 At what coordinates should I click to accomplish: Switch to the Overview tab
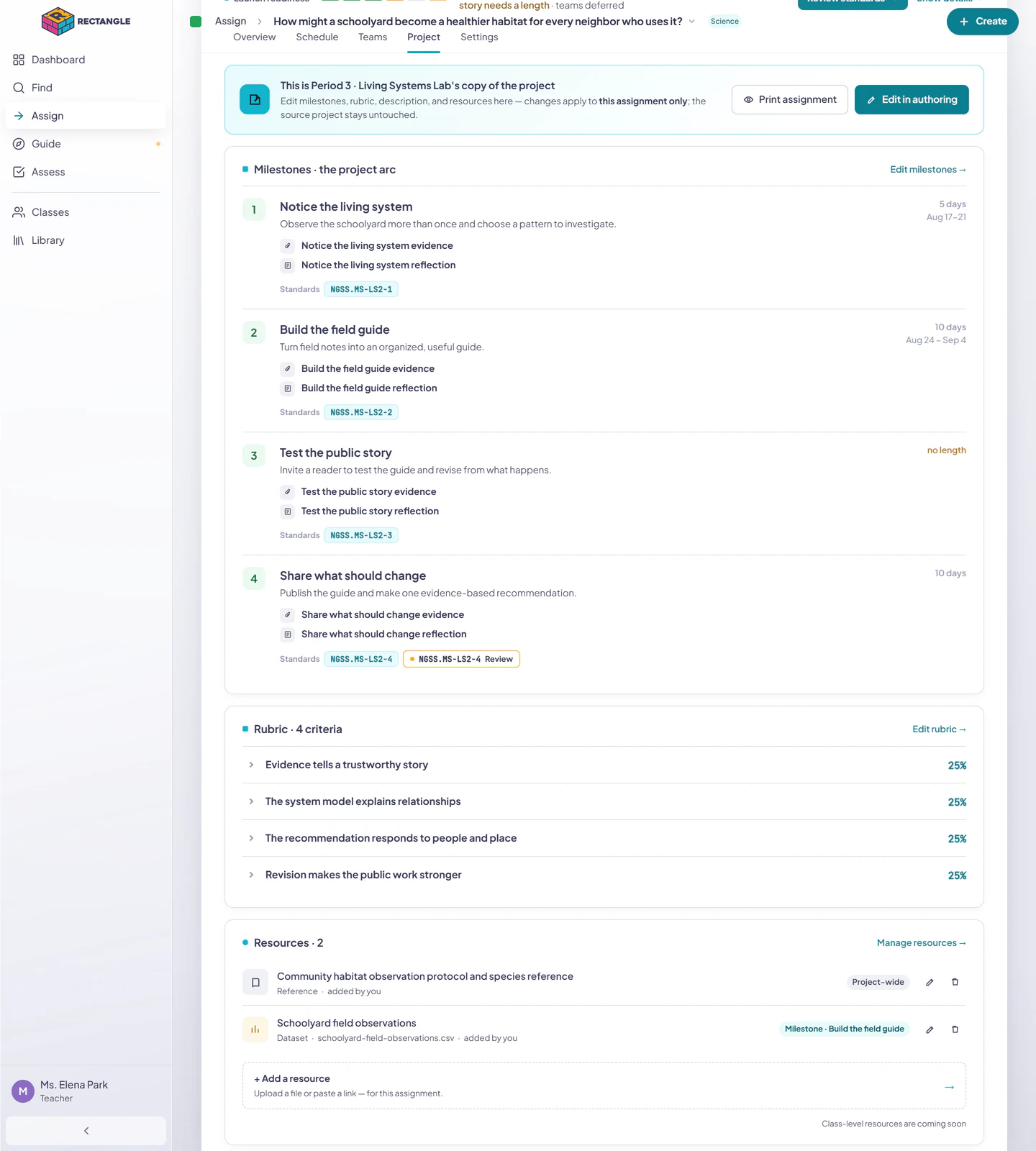pyautogui.click(x=254, y=37)
